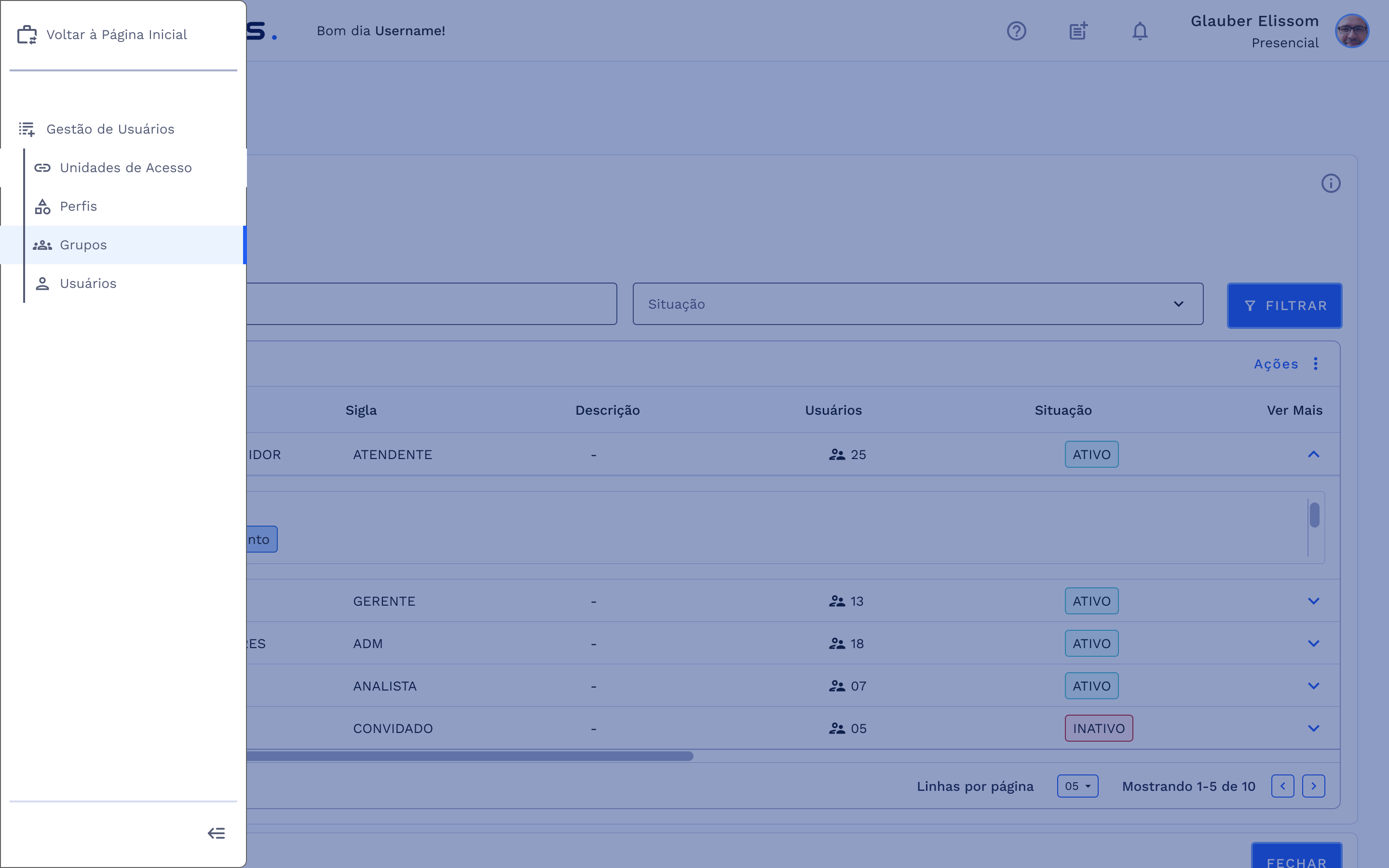Open the Ações three-dot menu
1389x868 pixels.
pyautogui.click(x=1316, y=364)
